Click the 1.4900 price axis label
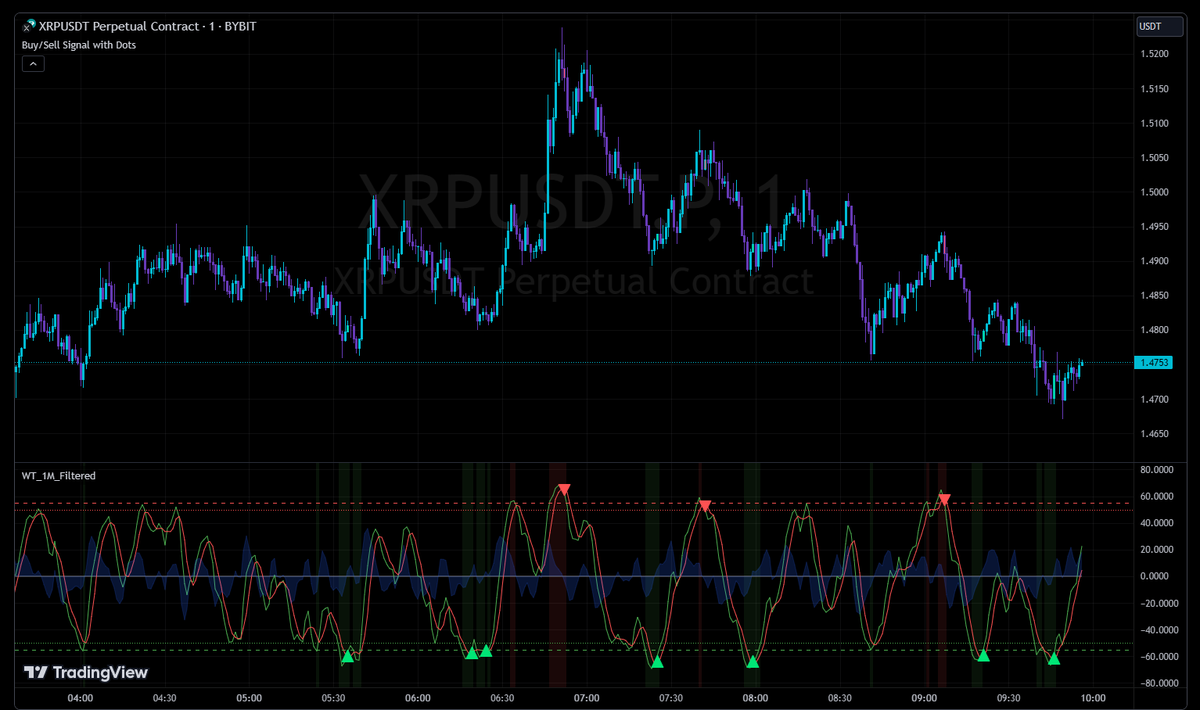This screenshot has height=710, width=1200. point(1153,261)
